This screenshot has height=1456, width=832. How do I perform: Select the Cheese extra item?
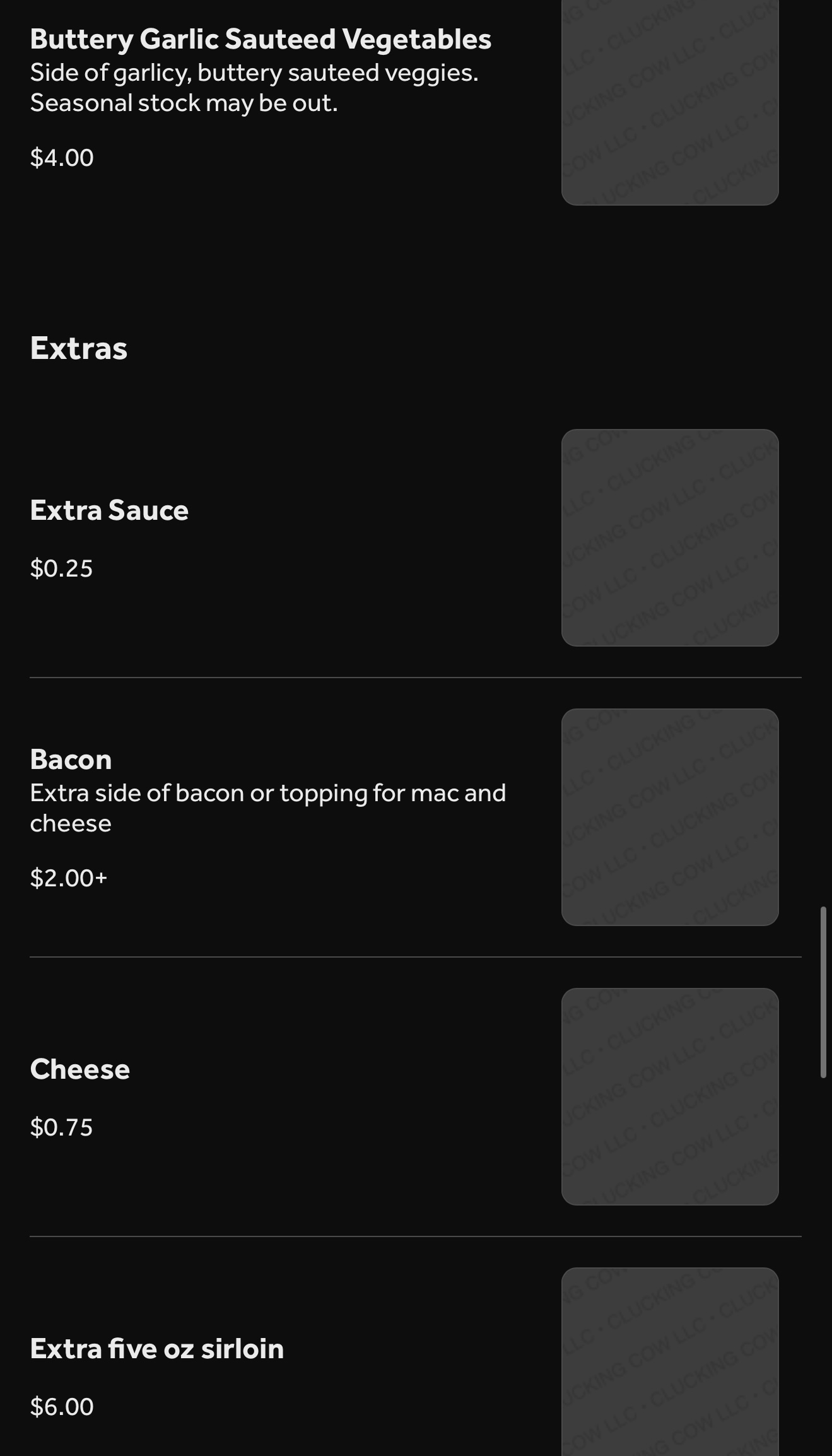pos(79,1069)
